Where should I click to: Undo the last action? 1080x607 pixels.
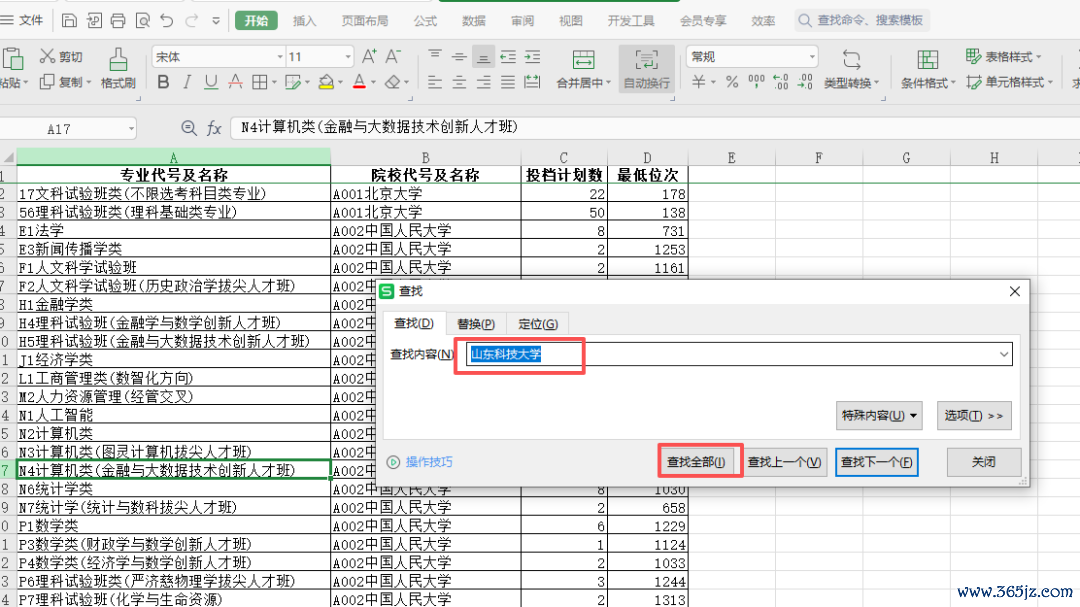click(x=167, y=21)
